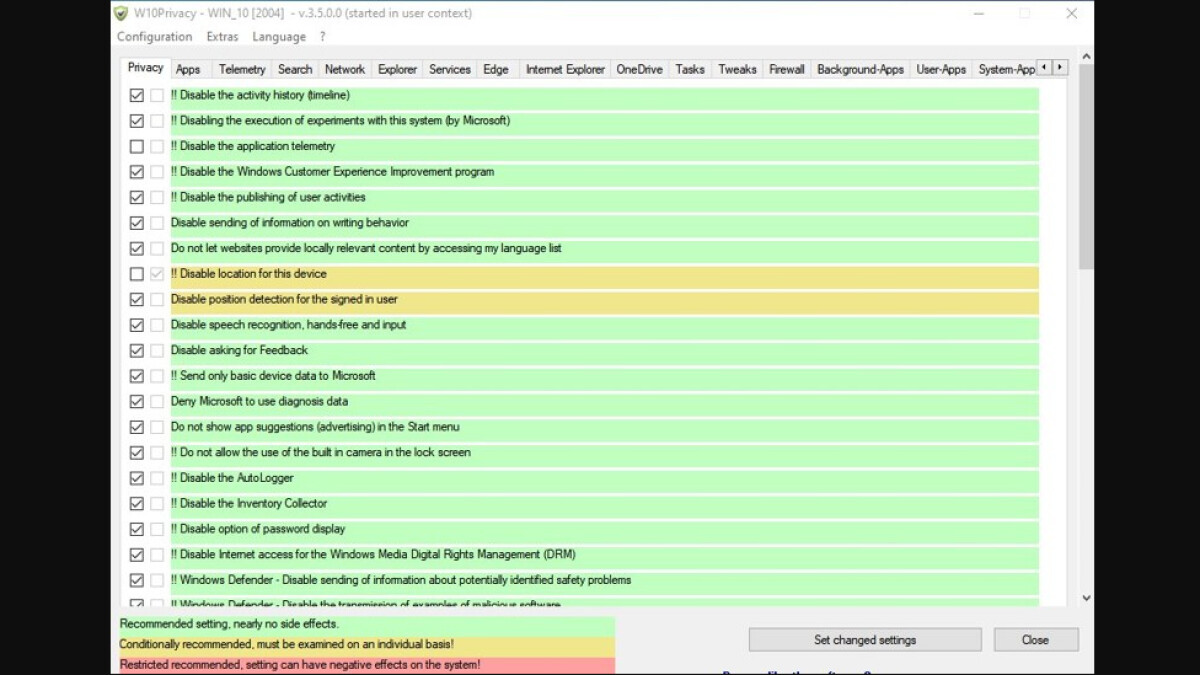
Task: Switch to the User-Apps tab
Action: (x=941, y=69)
